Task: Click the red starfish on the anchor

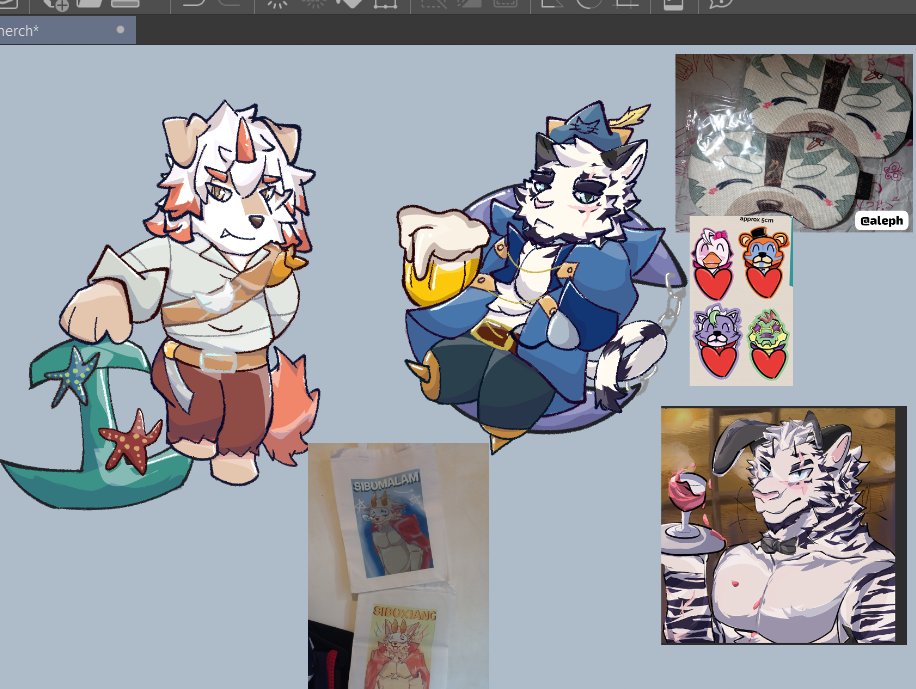Action: 131,441
